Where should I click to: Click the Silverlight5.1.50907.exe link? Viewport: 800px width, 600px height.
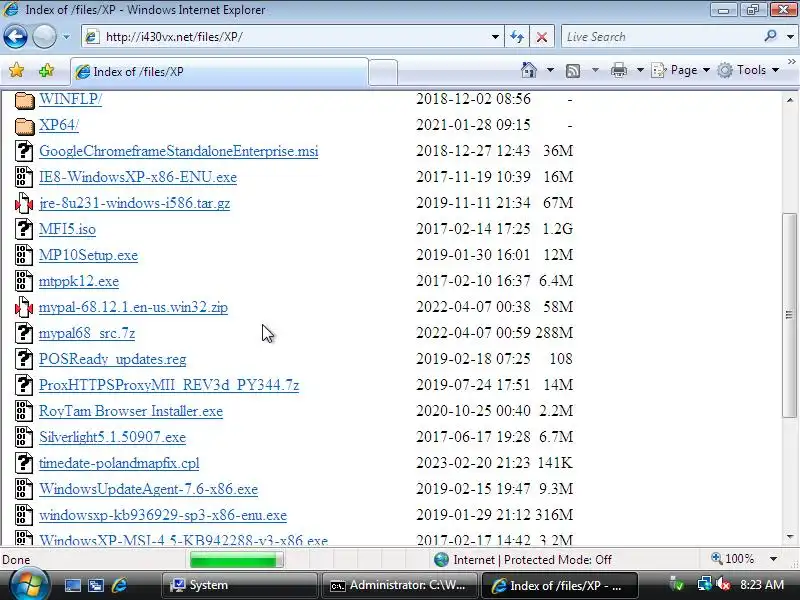112,437
